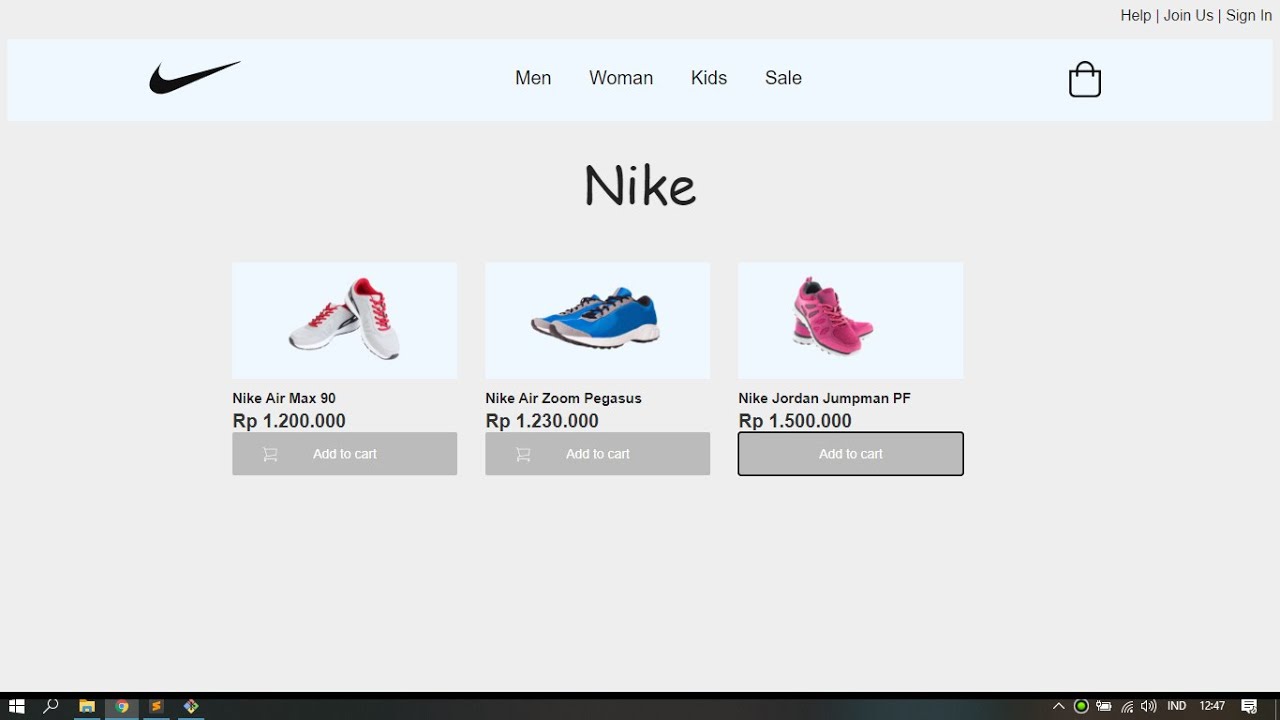Open taskbar search magnifier
Image resolution: width=1280 pixels, height=720 pixels.
pyautogui.click(x=51, y=706)
